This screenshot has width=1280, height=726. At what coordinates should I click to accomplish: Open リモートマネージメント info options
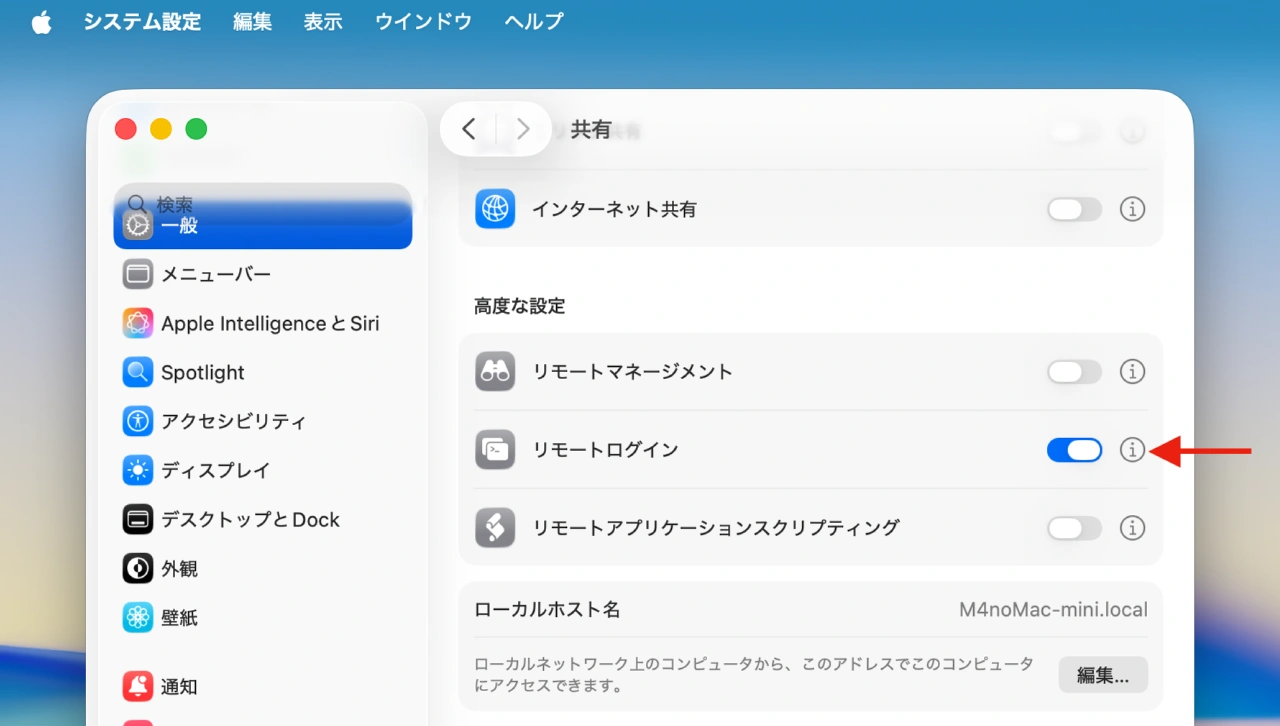(x=1132, y=371)
